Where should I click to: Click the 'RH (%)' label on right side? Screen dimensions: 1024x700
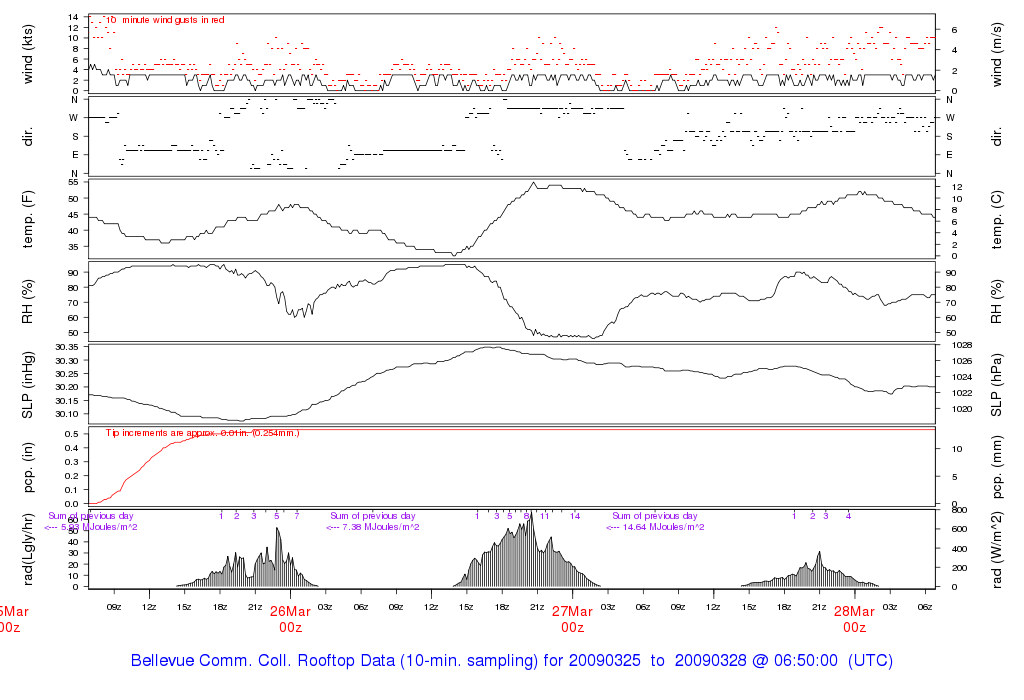point(996,302)
